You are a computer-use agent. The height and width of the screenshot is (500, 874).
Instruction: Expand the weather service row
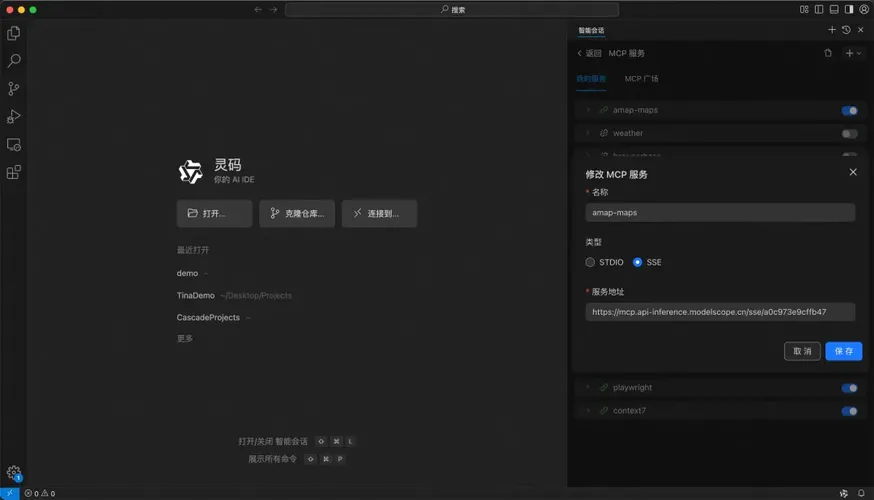[587, 133]
